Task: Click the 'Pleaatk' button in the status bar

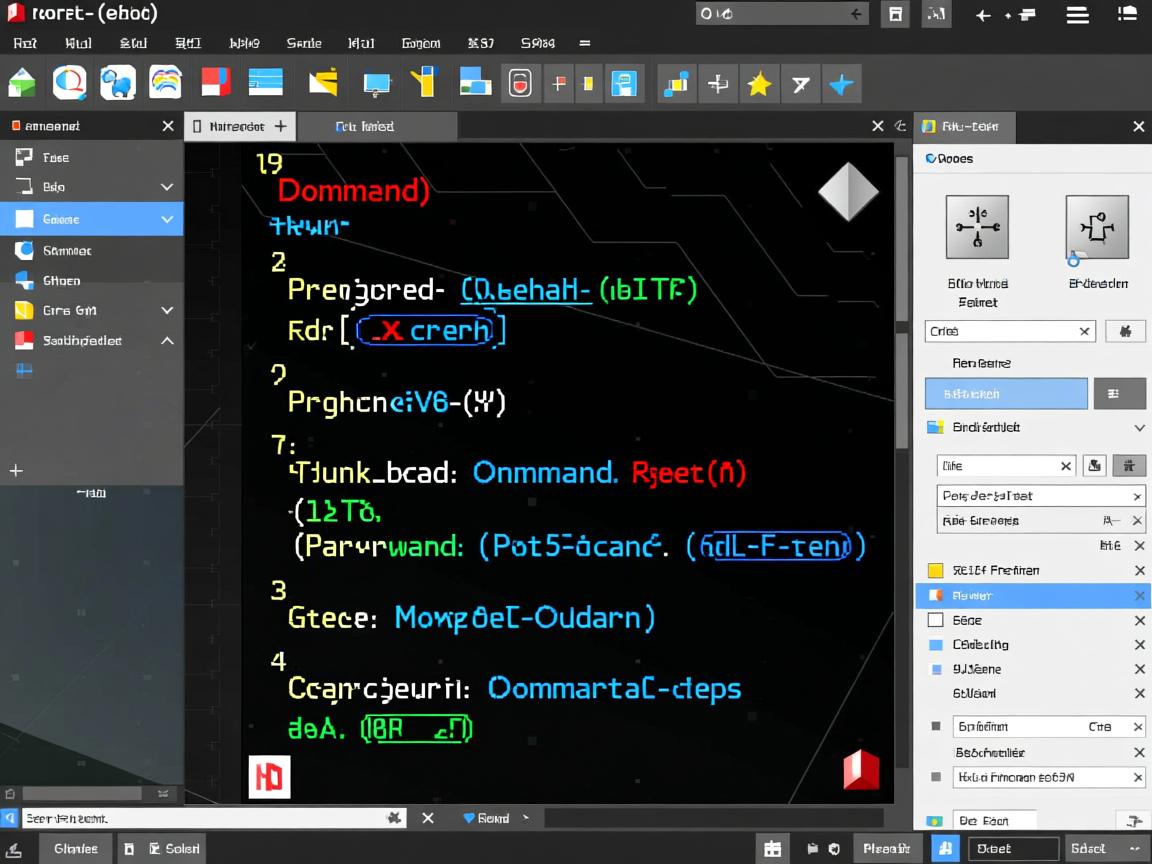Action: (886, 848)
